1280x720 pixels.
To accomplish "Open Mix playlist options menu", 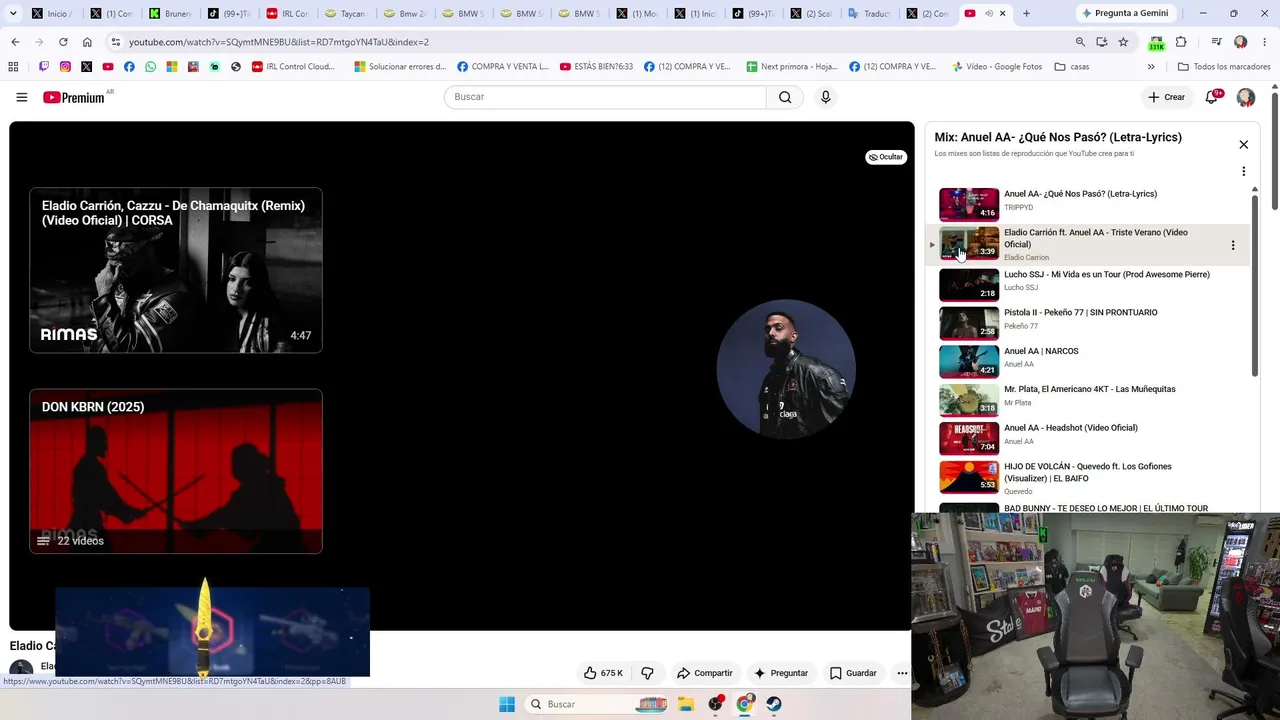I will click(x=1243, y=171).
